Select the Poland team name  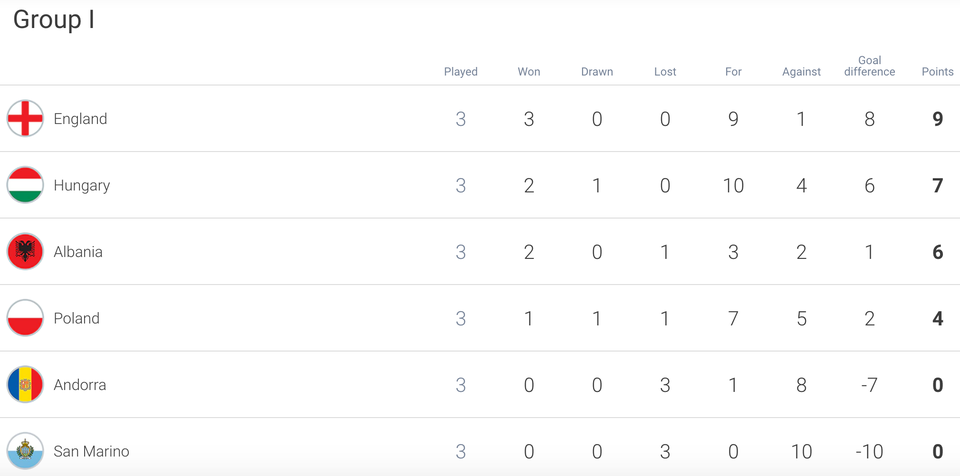(x=77, y=319)
